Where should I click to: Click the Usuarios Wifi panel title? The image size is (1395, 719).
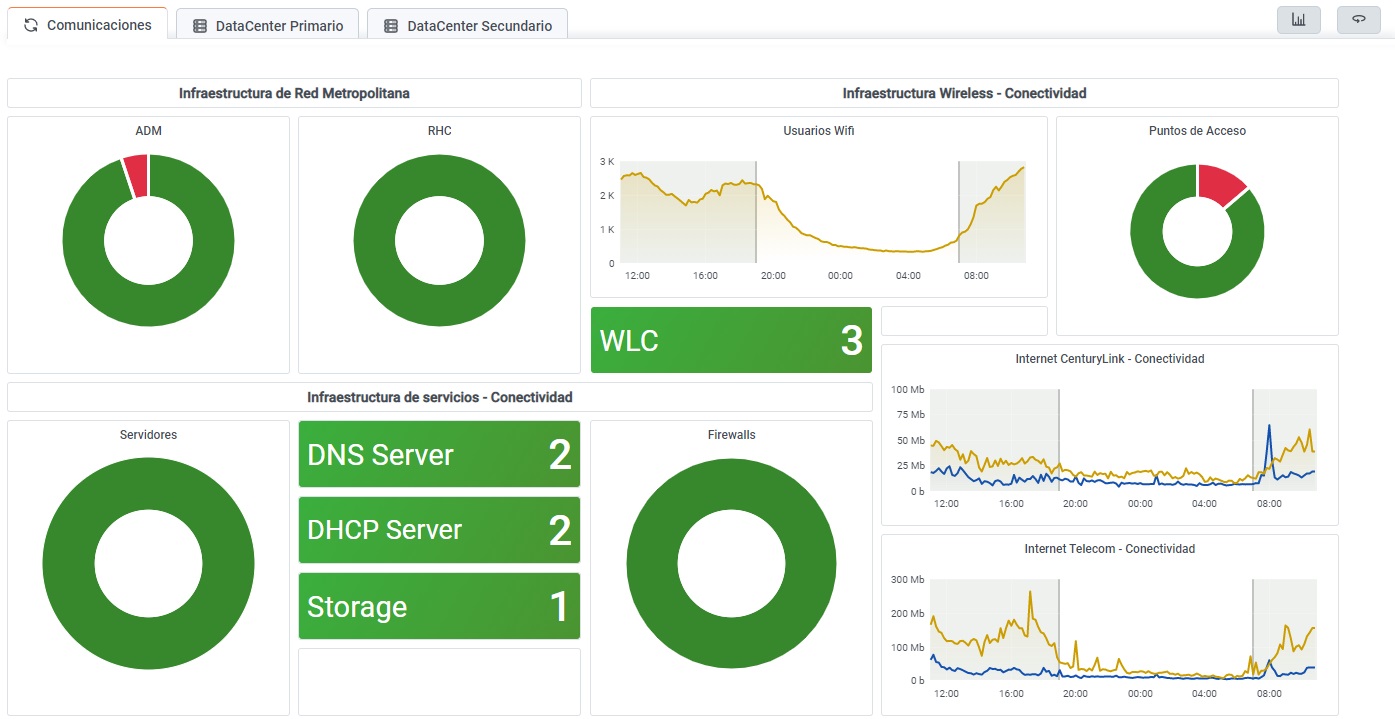pyautogui.click(x=818, y=130)
